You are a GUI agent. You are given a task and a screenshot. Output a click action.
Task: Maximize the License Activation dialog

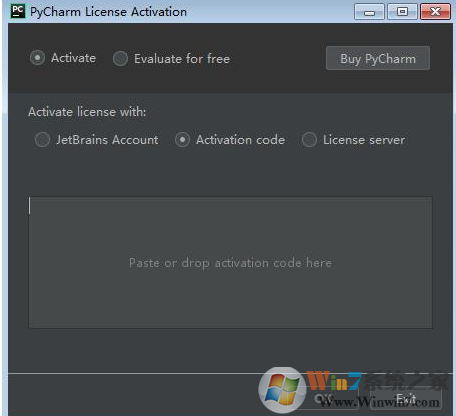(x=402, y=12)
